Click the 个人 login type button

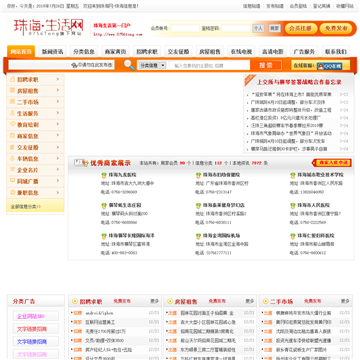[x=258, y=28]
